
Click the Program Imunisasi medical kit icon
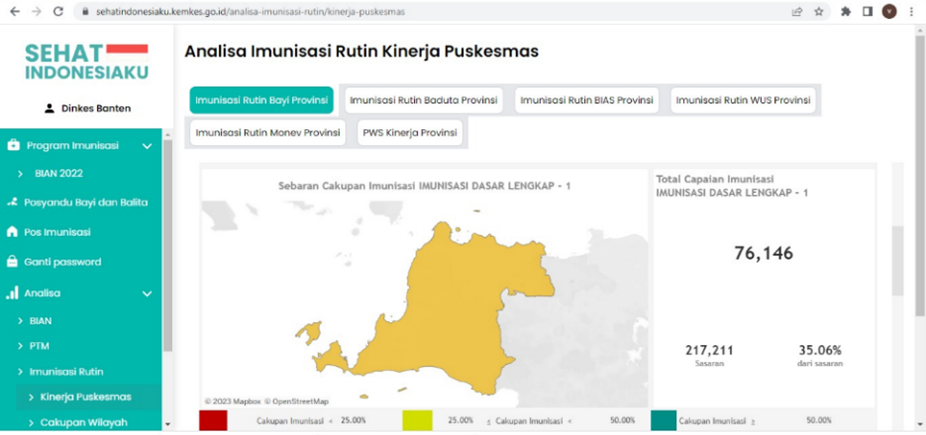13,145
